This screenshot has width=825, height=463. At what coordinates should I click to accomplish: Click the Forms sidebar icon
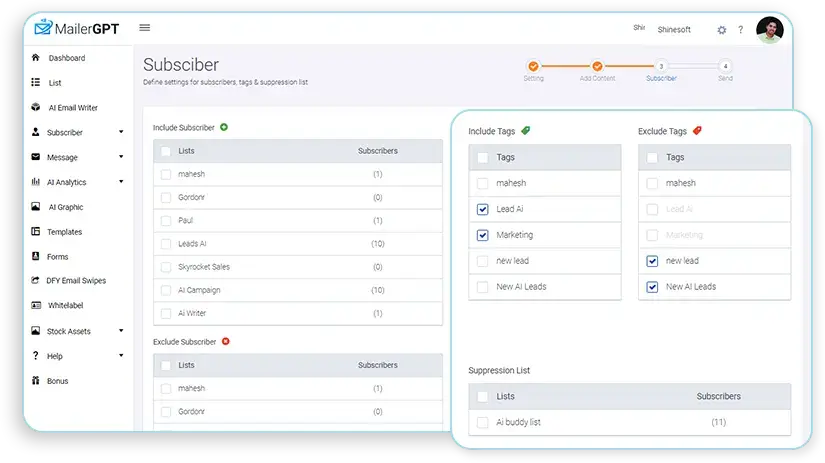[35, 256]
